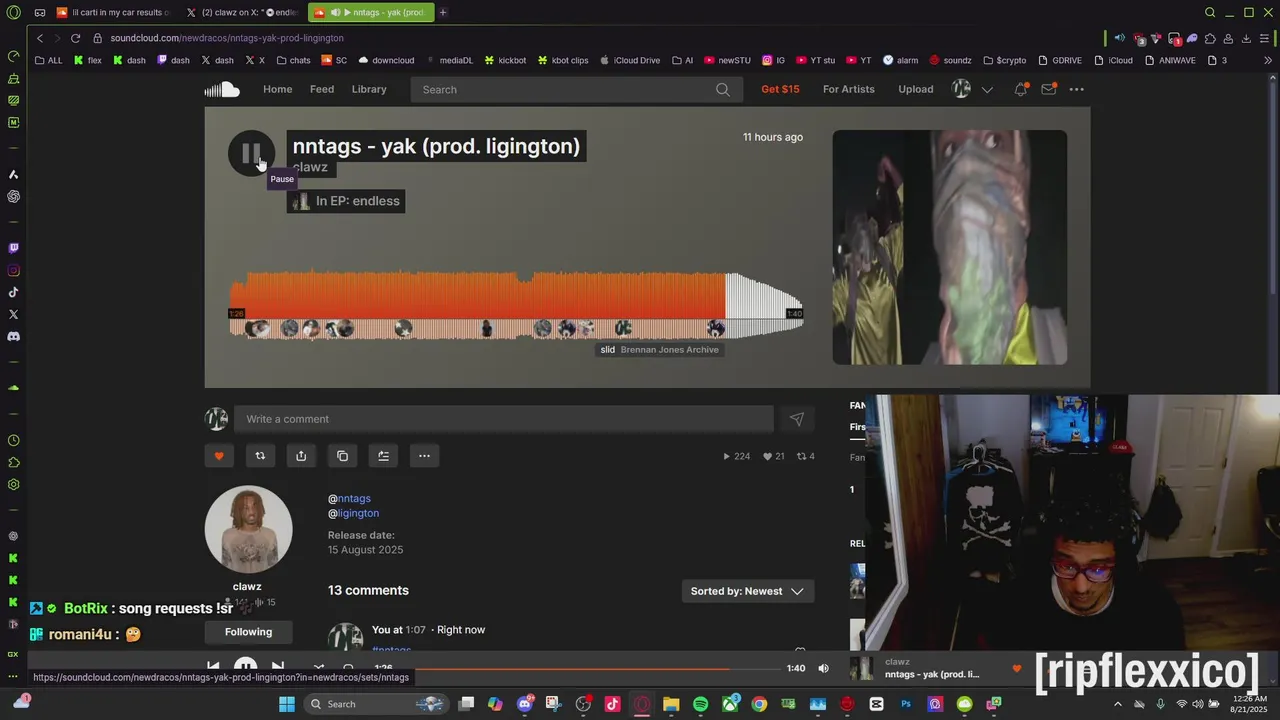Open the track's three-dot more options
The height and width of the screenshot is (720, 1280).
pos(424,456)
